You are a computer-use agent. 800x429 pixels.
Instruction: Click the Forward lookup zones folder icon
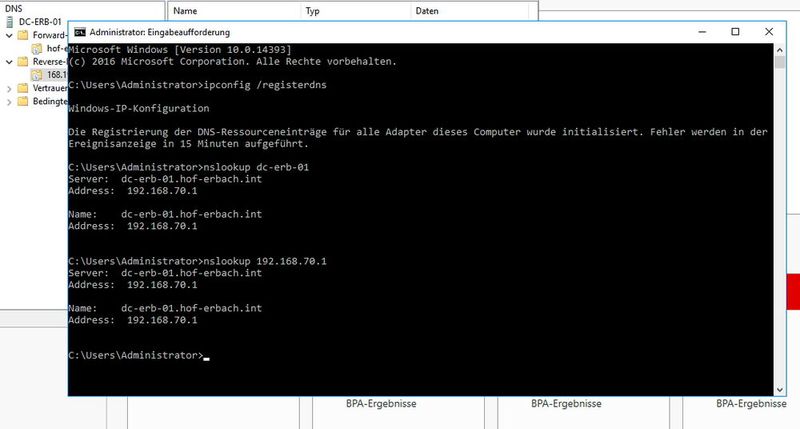(23, 35)
